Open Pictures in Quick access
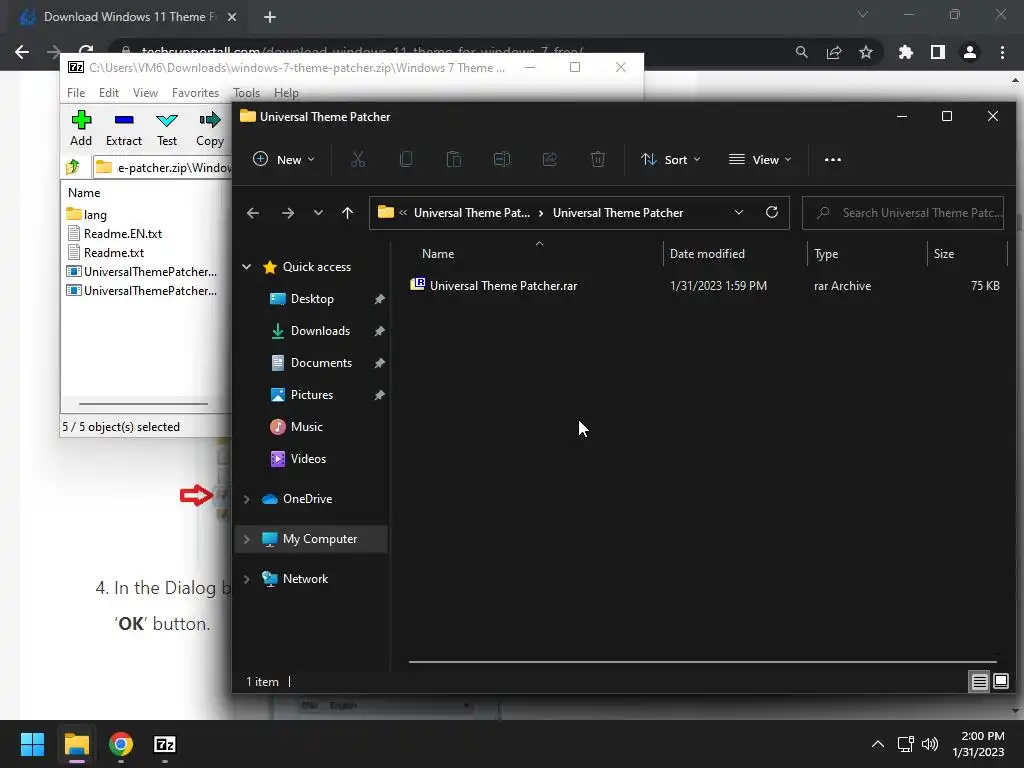 (312, 394)
